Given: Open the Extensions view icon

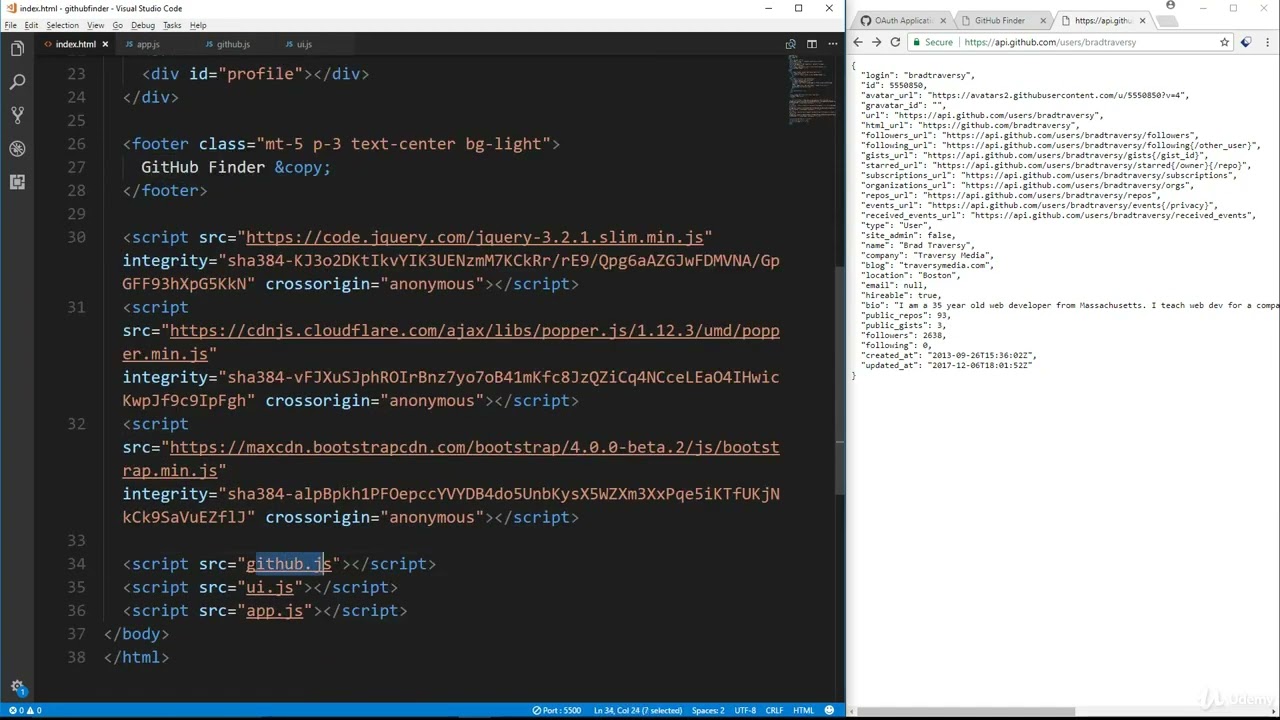Looking at the screenshot, I should pyautogui.click(x=17, y=182).
